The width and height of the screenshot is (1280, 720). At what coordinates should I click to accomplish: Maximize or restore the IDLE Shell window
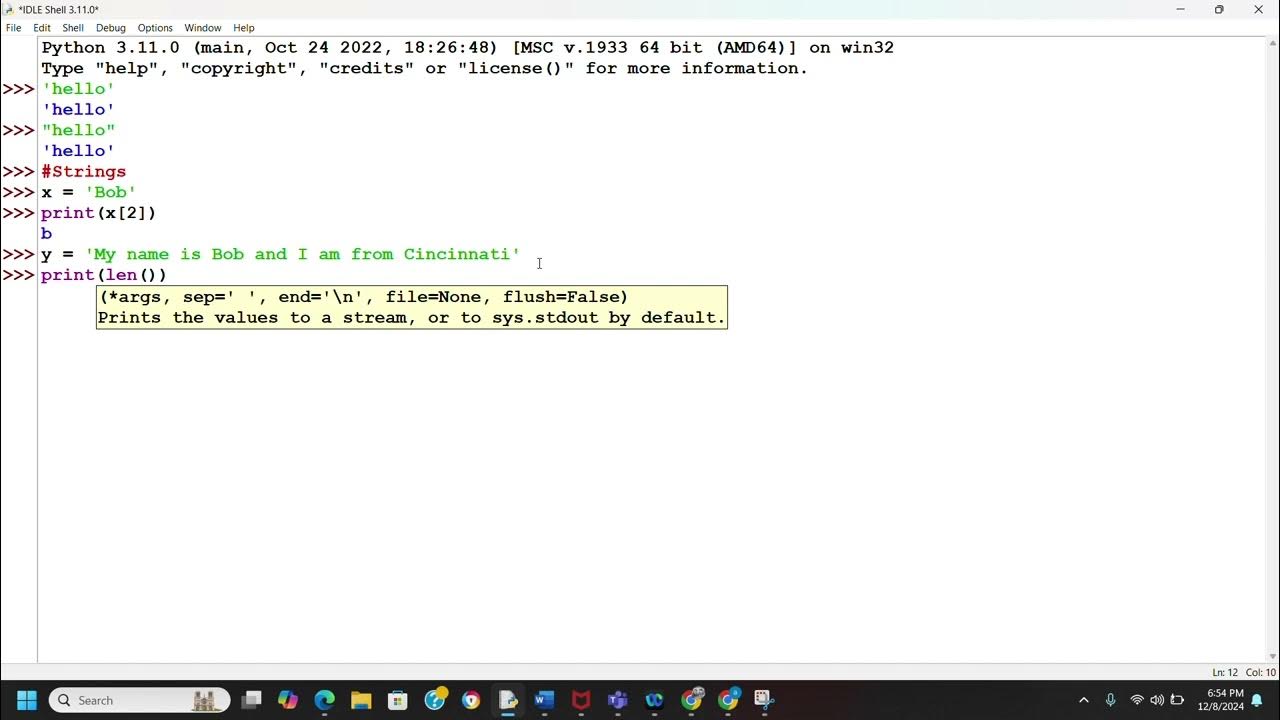coord(1219,10)
